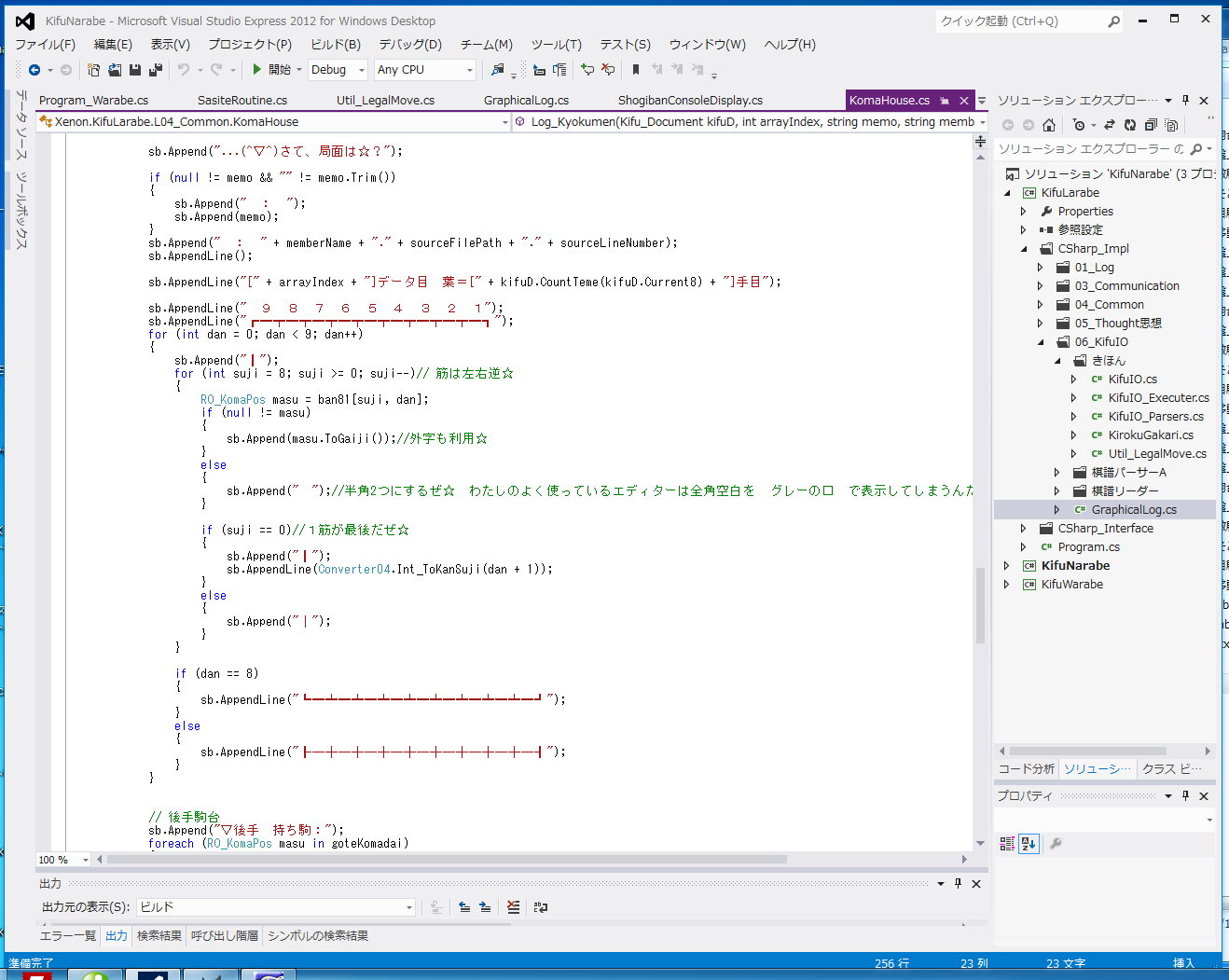Click Sync with Active Document icon
Image resolution: width=1229 pixels, height=980 pixels.
point(1110,125)
